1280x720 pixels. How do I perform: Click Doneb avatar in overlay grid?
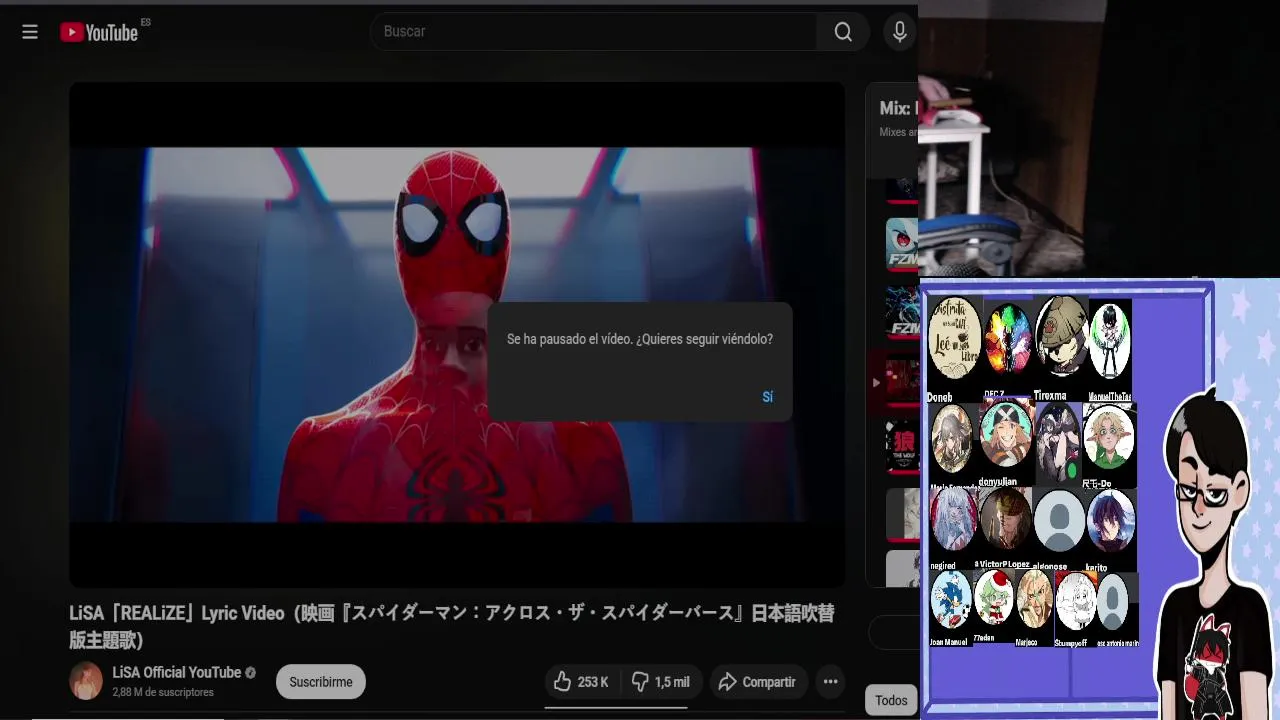pyautogui.click(x=954, y=338)
